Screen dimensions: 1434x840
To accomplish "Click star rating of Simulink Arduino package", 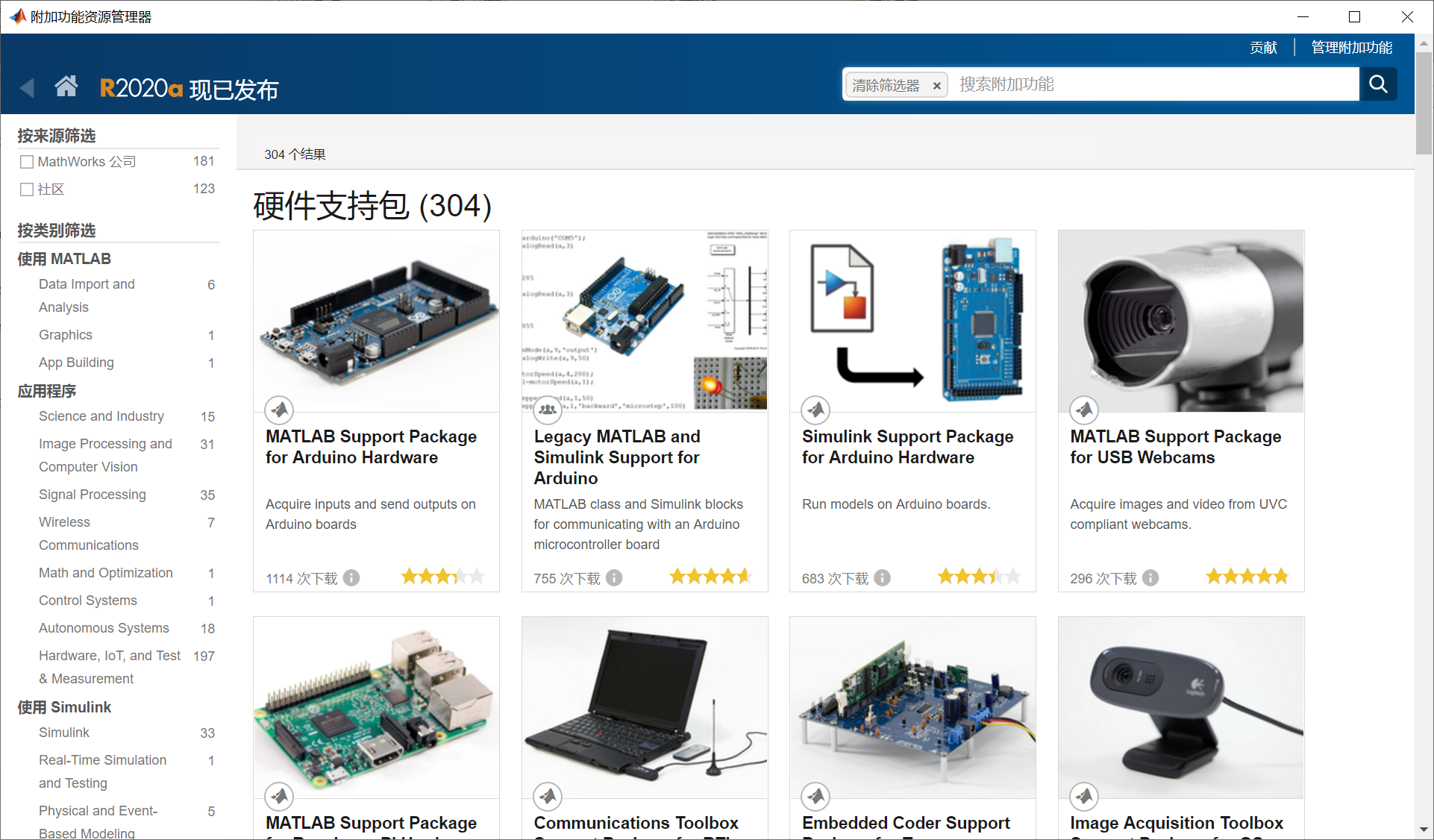I will (980, 576).
